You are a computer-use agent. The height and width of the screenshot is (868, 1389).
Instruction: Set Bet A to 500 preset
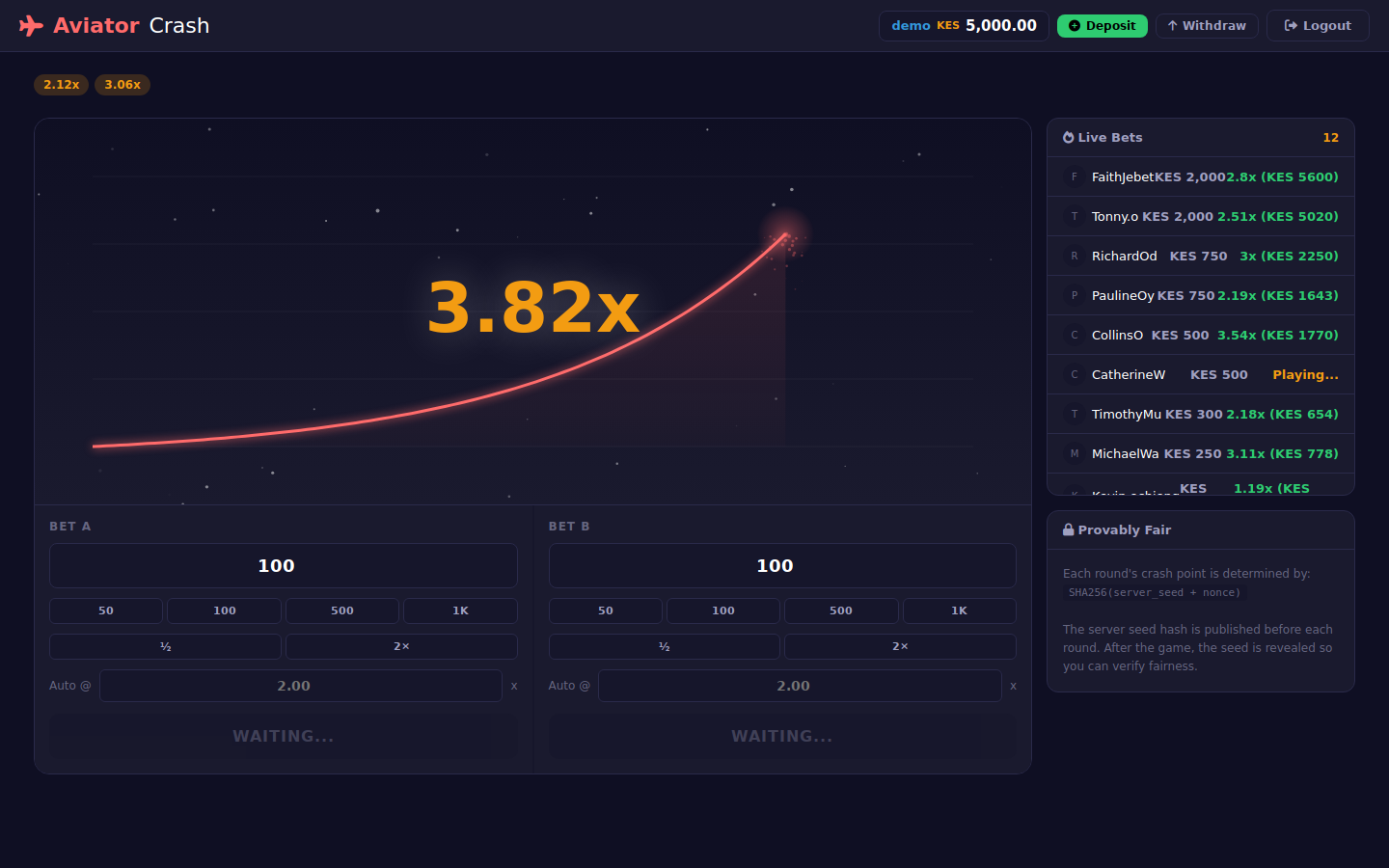click(x=342, y=611)
